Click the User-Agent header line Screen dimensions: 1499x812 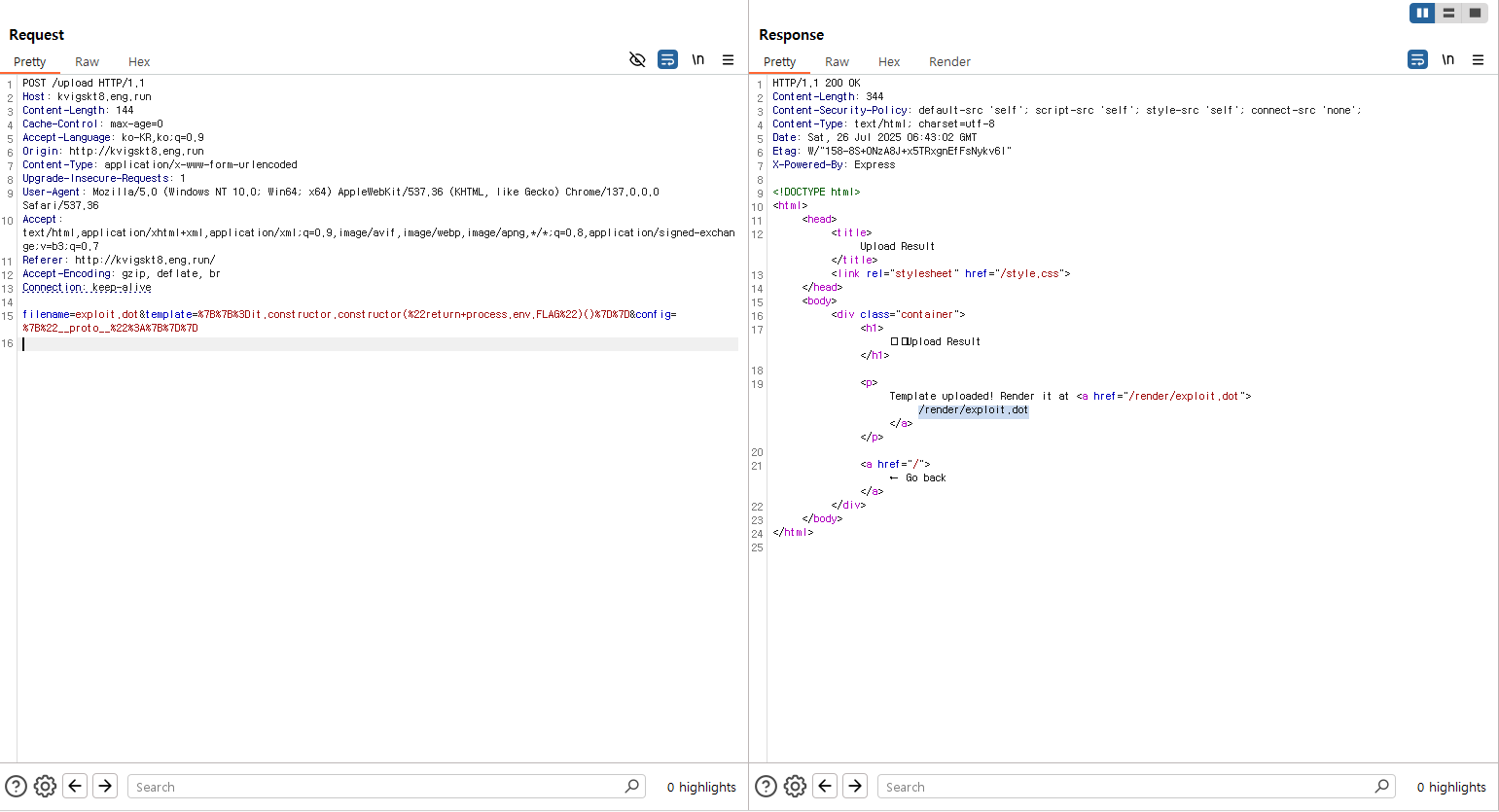(340, 198)
